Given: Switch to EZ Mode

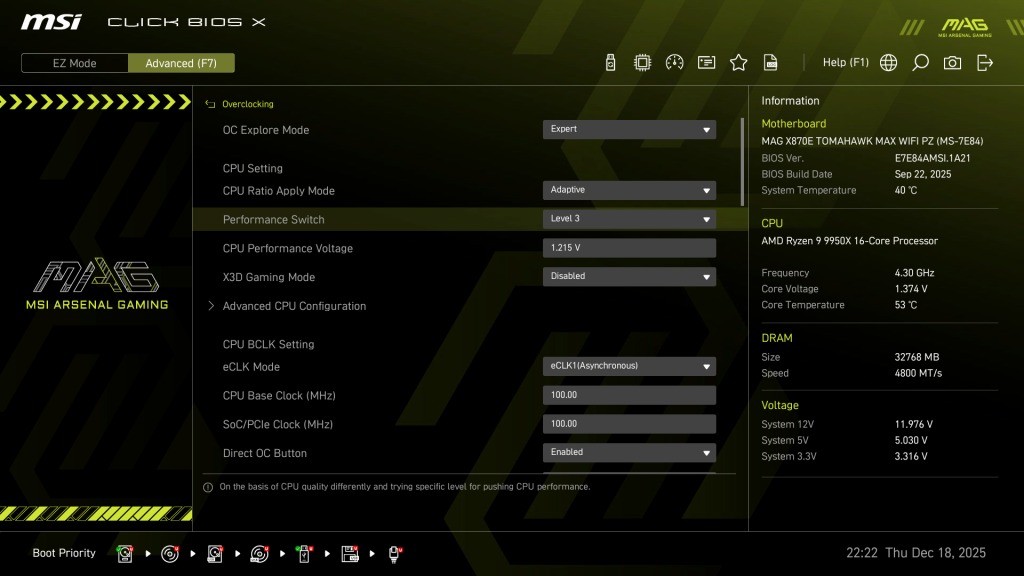Looking at the screenshot, I should point(75,63).
